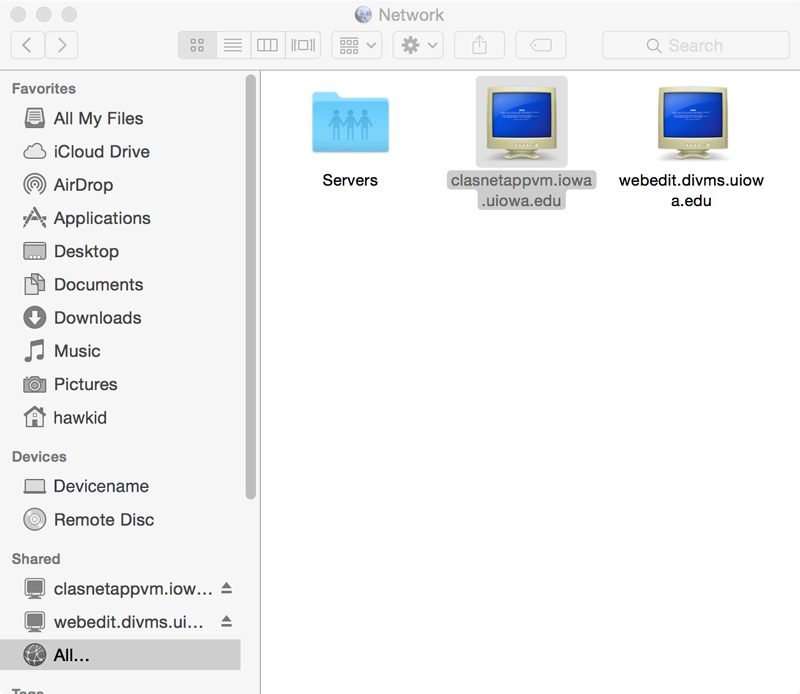Open the Action gear menu
This screenshot has height=694, width=800.
(x=418, y=45)
